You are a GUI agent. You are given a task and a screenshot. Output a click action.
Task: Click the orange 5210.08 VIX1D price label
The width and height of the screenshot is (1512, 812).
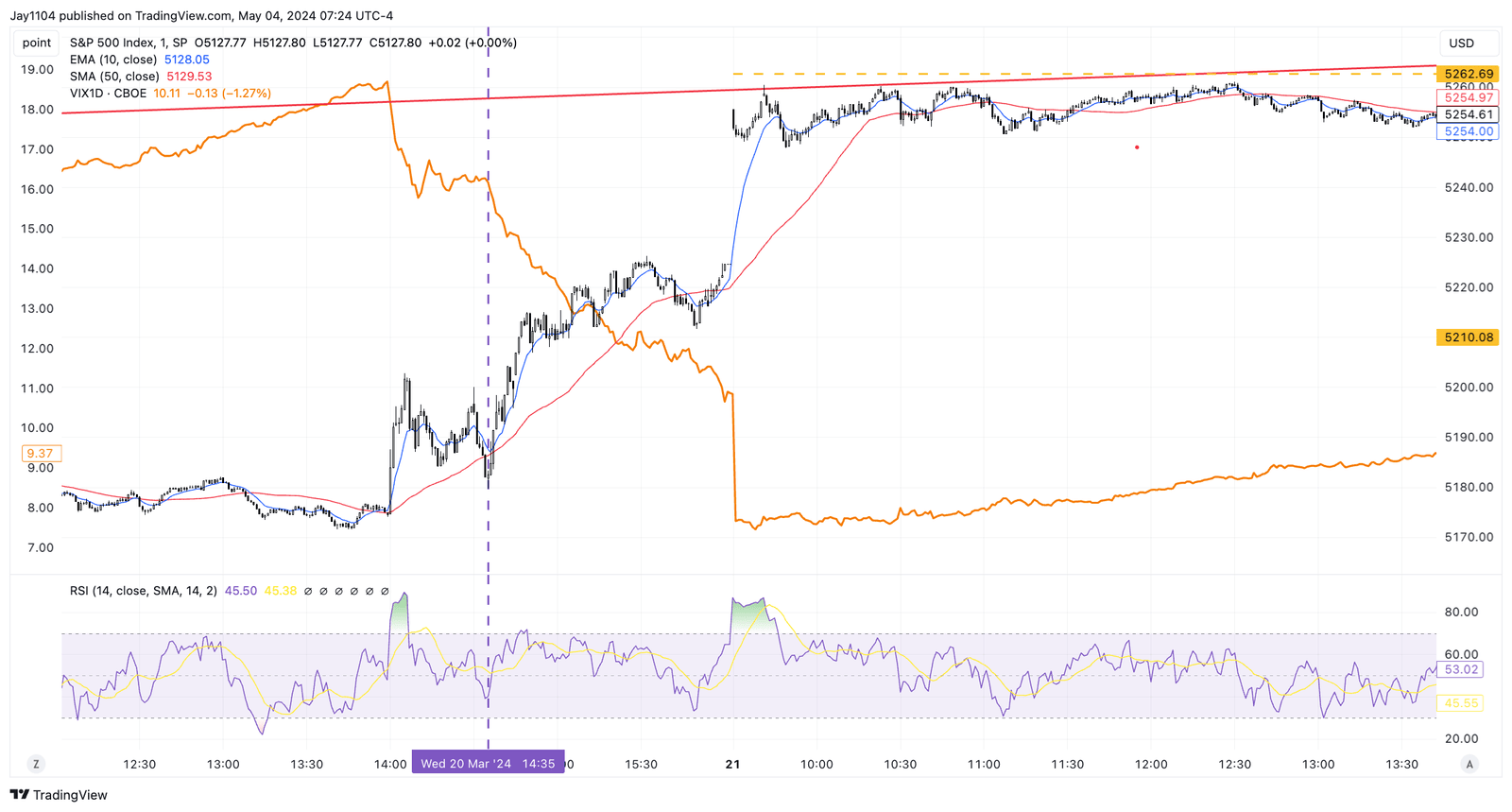point(1467,337)
